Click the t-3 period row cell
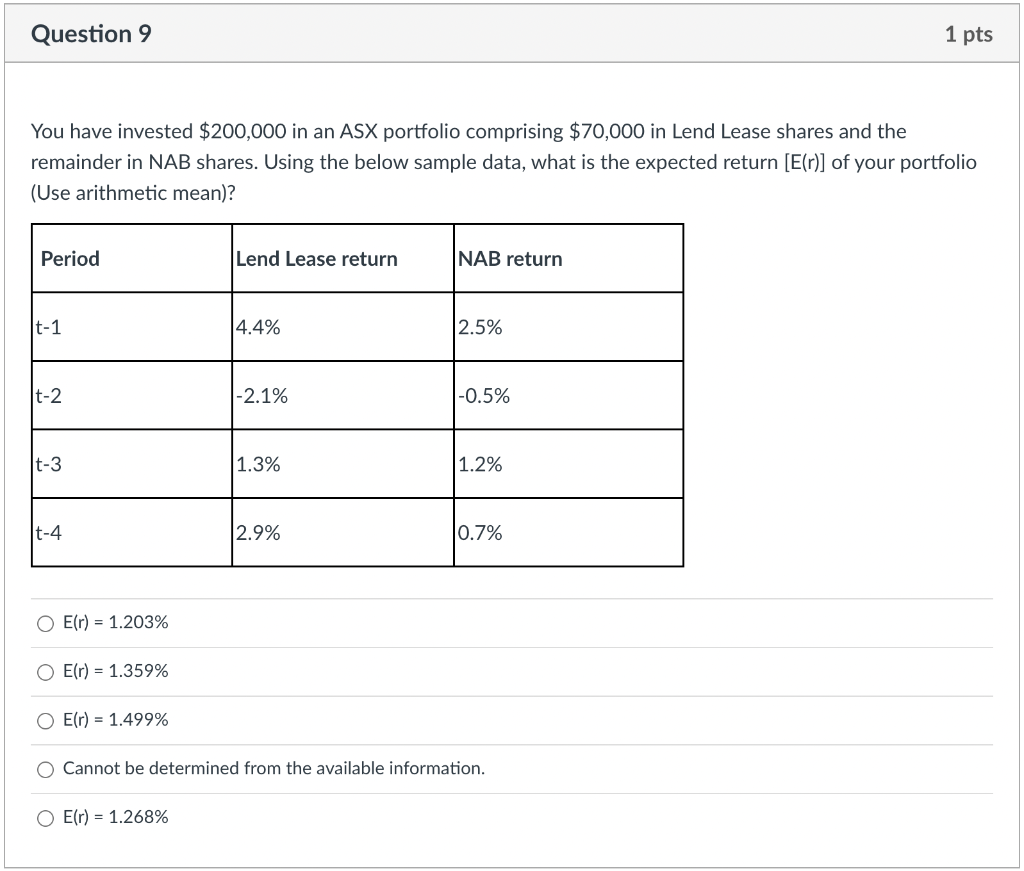 coord(48,464)
